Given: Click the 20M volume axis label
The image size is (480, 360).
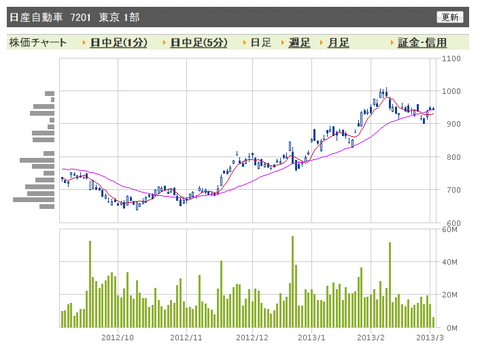Looking at the screenshot, I should click(450, 295).
